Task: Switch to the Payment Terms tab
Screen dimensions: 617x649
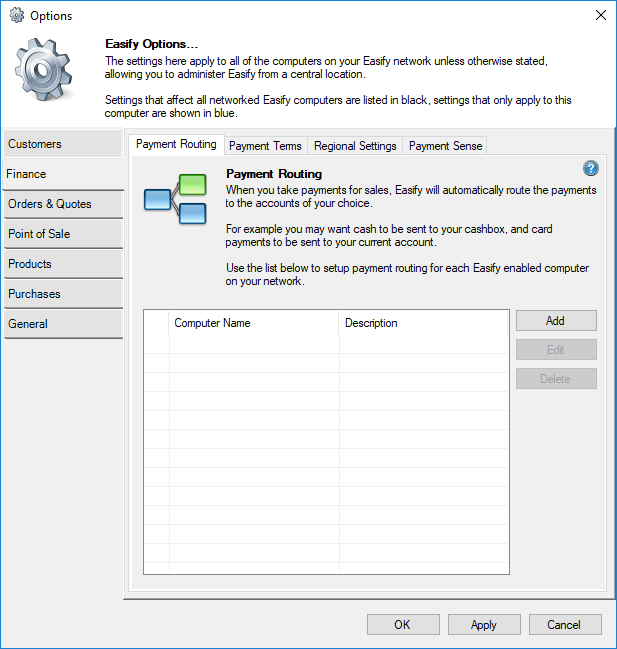Action: tap(265, 146)
